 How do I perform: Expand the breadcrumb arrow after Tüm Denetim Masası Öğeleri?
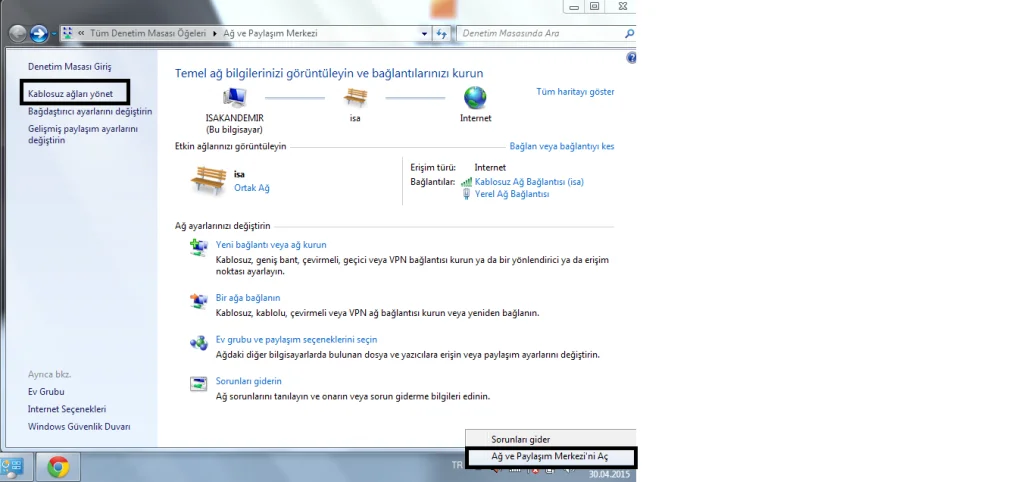pyautogui.click(x=215, y=33)
